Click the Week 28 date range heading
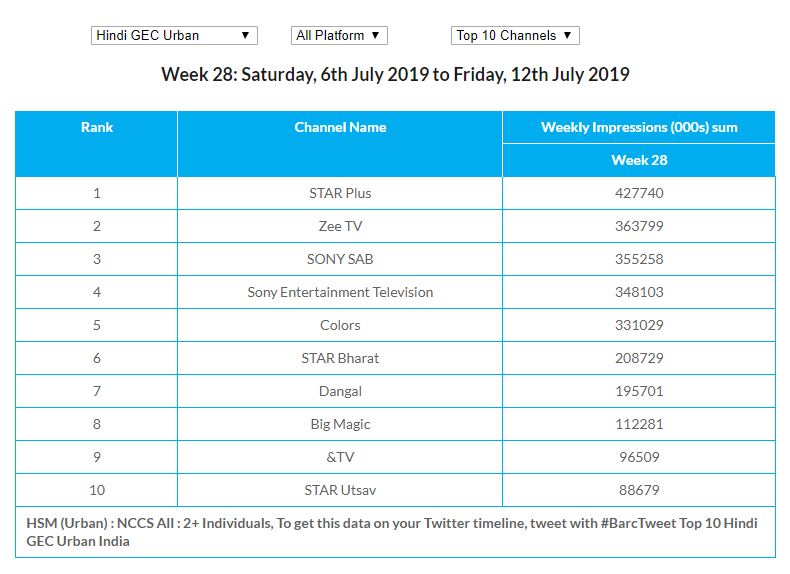Screen dimensions: 790x574 click(x=395, y=75)
